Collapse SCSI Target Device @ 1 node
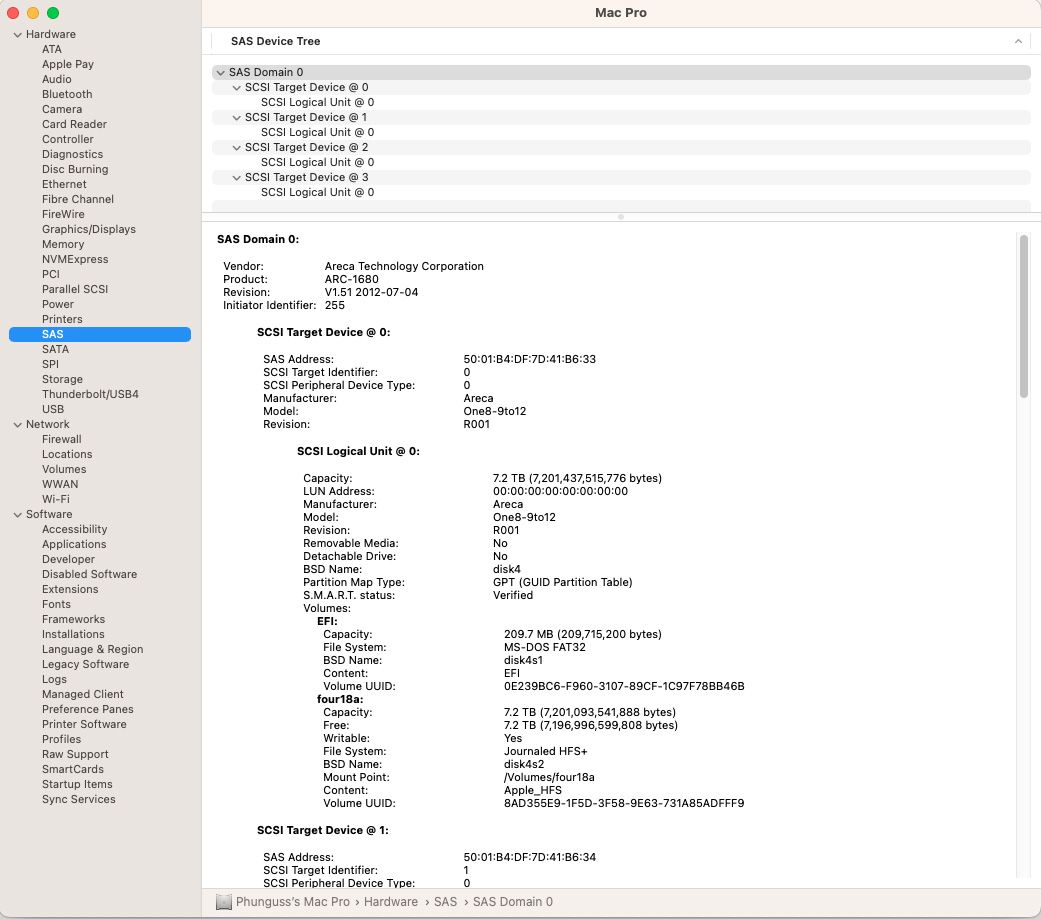1041x919 pixels. [x=236, y=118]
